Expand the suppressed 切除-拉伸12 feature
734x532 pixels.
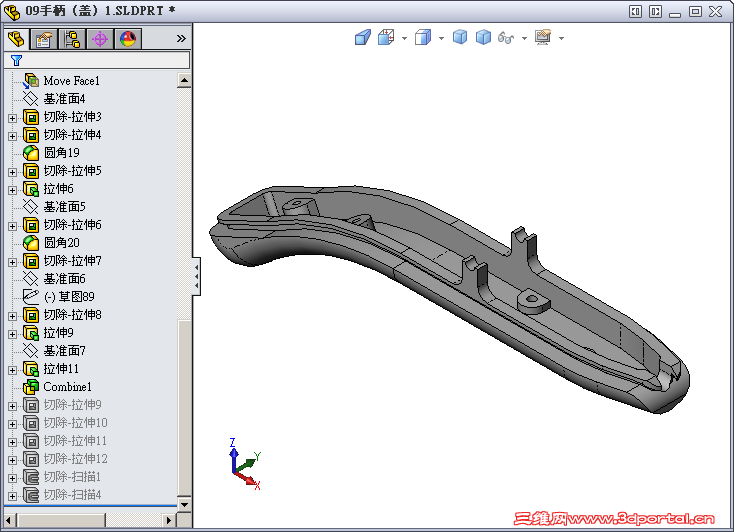(x=13, y=460)
